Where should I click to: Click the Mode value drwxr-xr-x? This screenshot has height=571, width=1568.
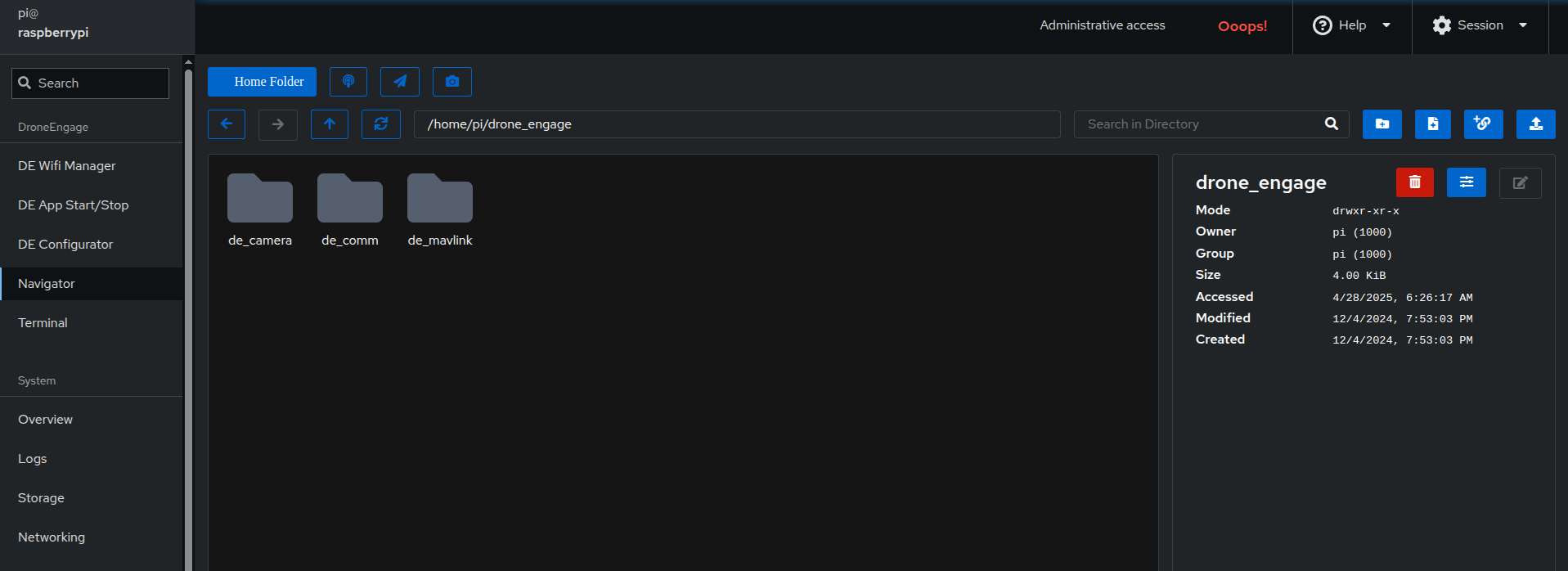(x=1366, y=211)
